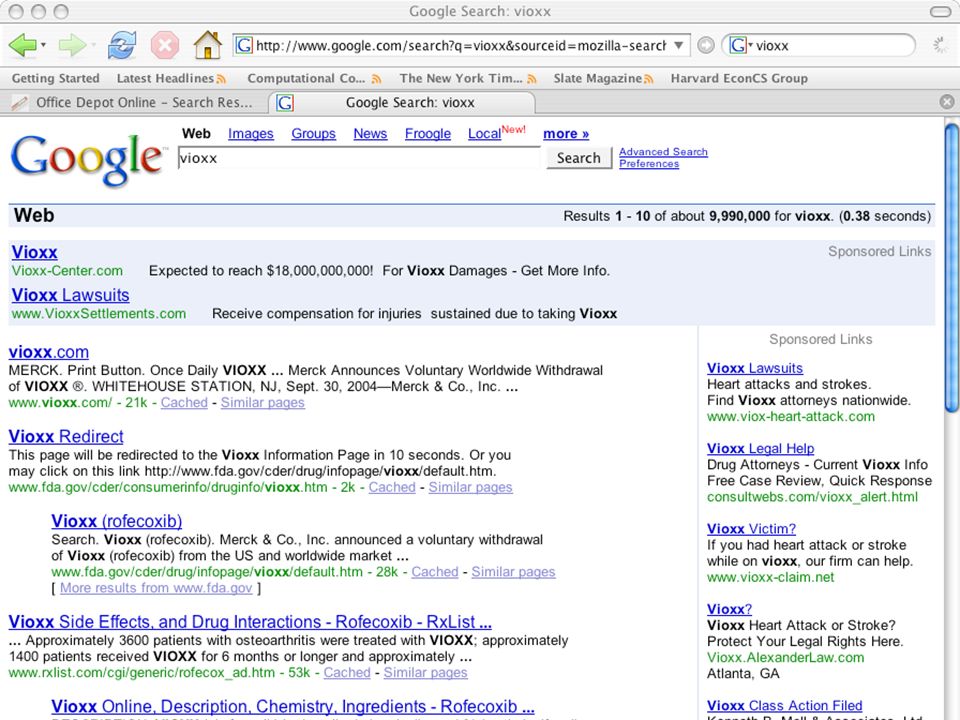Click the Go button beside address bar
This screenshot has height=720, width=960.
pyautogui.click(x=706, y=45)
